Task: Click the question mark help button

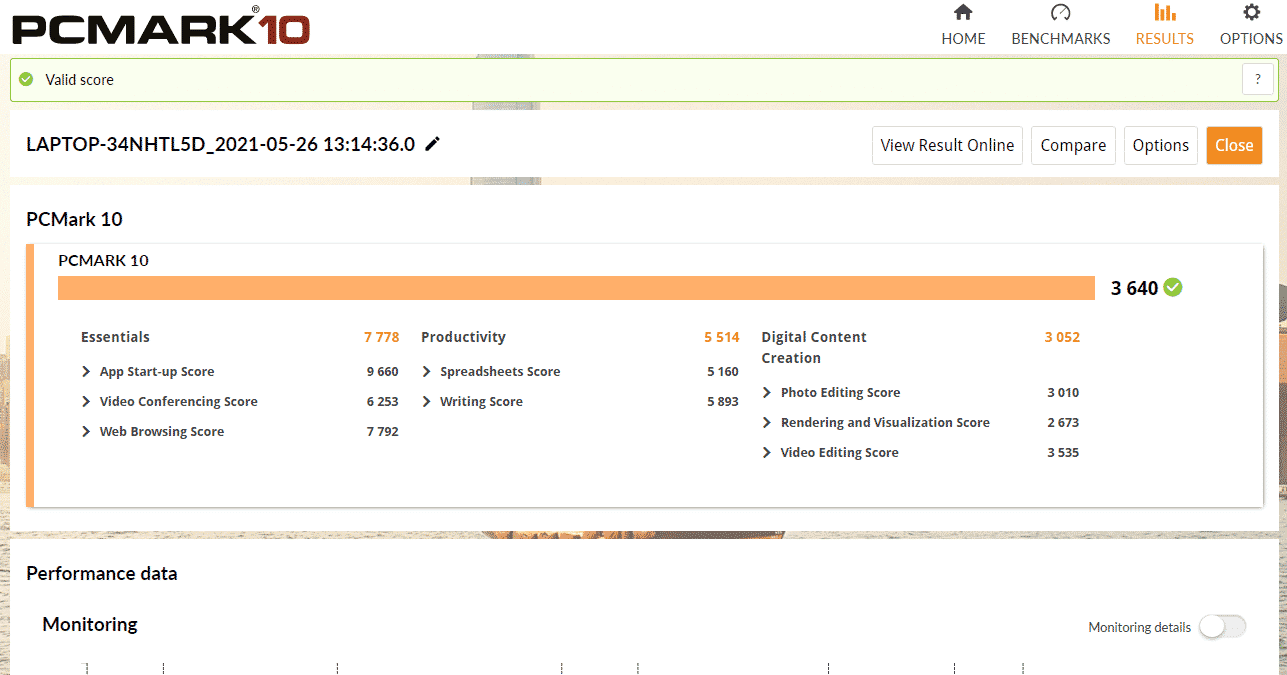Action: coord(1257,80)
